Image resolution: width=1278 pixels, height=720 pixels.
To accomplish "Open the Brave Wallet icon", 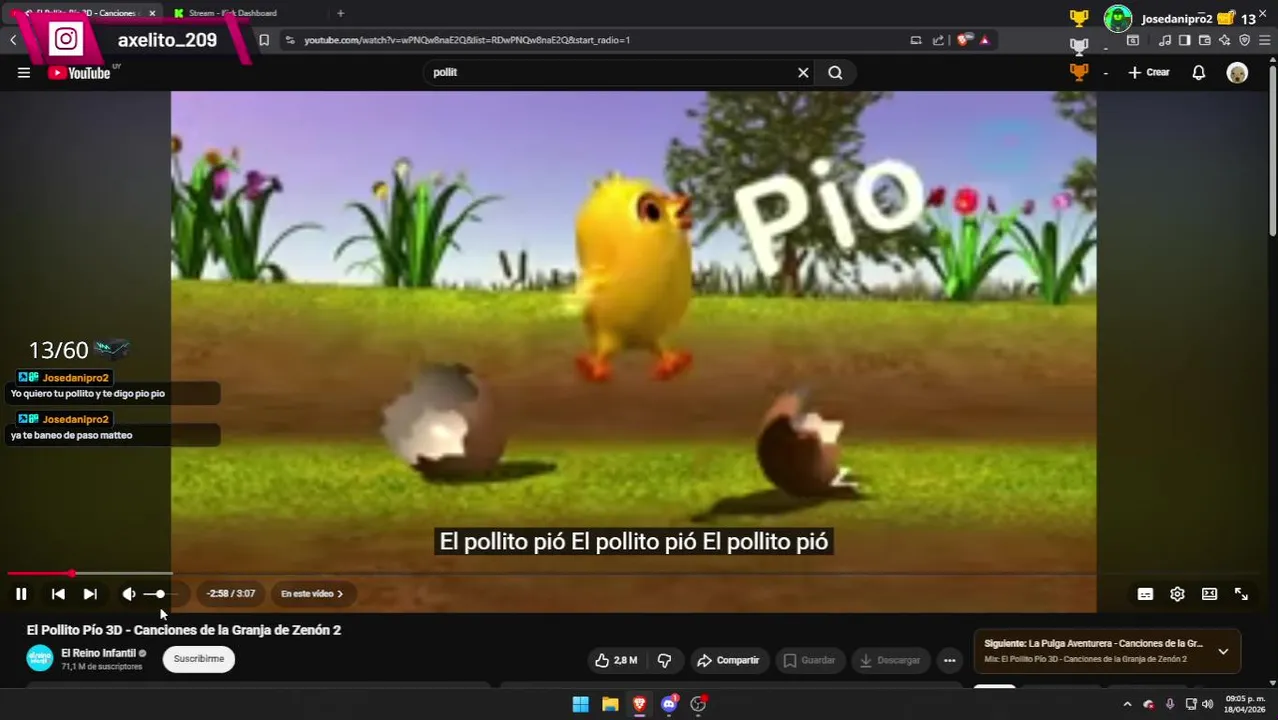I will pyautogui.click(x=1205, y=40).
